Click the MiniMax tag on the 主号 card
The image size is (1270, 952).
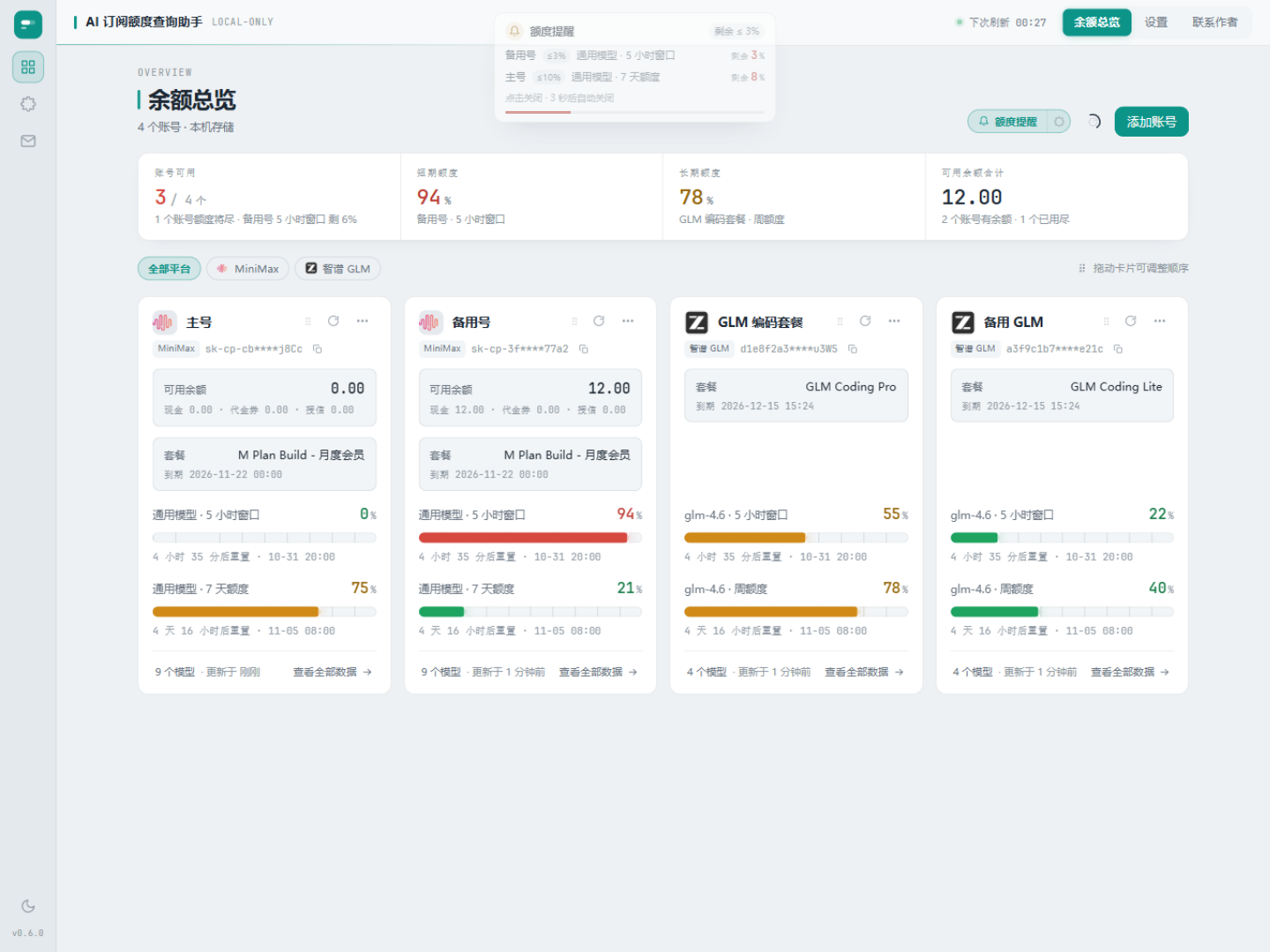click(176, 349)
